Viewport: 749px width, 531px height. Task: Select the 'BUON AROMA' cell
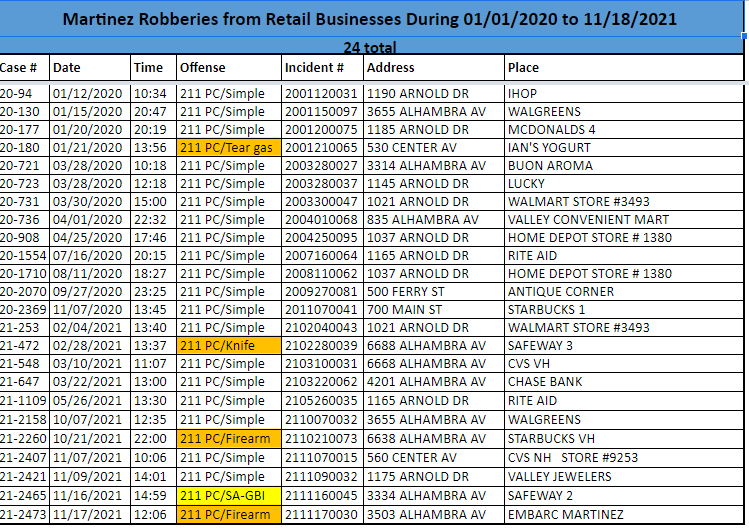pyautogui.click(x=624, y=166)
